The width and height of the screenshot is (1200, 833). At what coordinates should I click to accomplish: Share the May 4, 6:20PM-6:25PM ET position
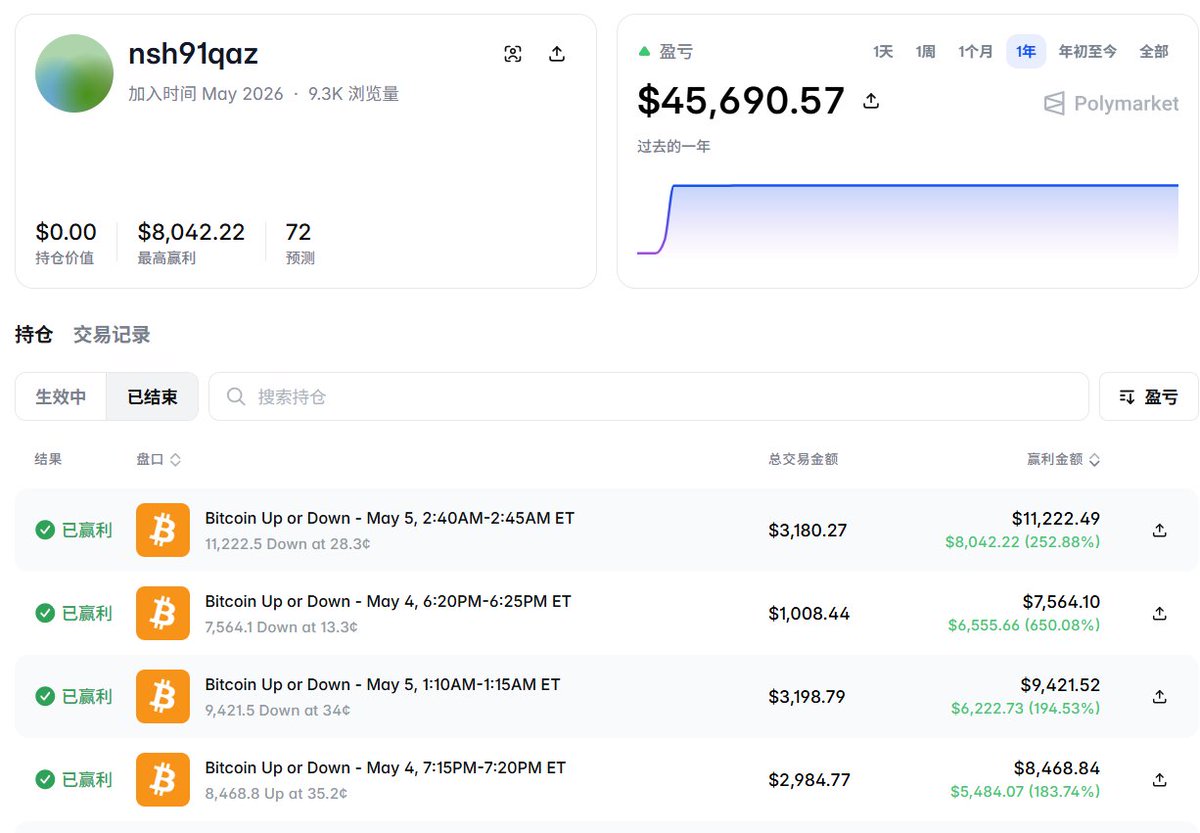click(x=1159, y=613)
